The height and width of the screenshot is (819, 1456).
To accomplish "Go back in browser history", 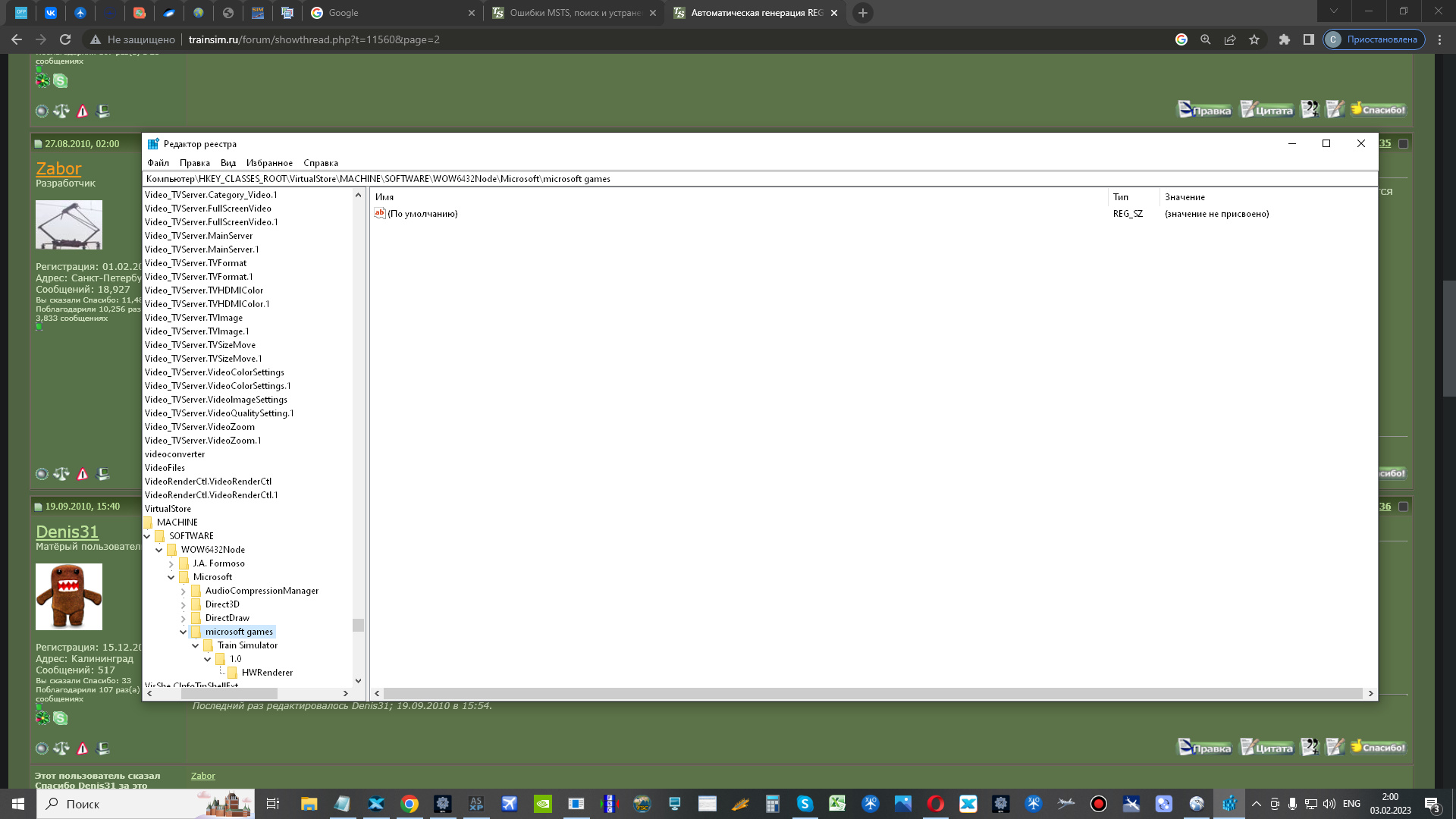I will [x=17, y=39].
